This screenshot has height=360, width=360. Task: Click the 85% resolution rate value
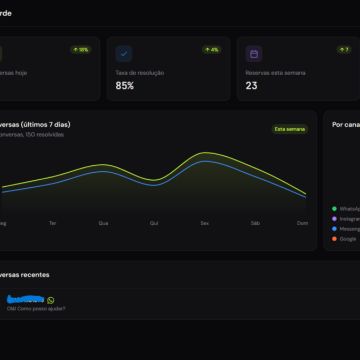(x=125, y=86)
